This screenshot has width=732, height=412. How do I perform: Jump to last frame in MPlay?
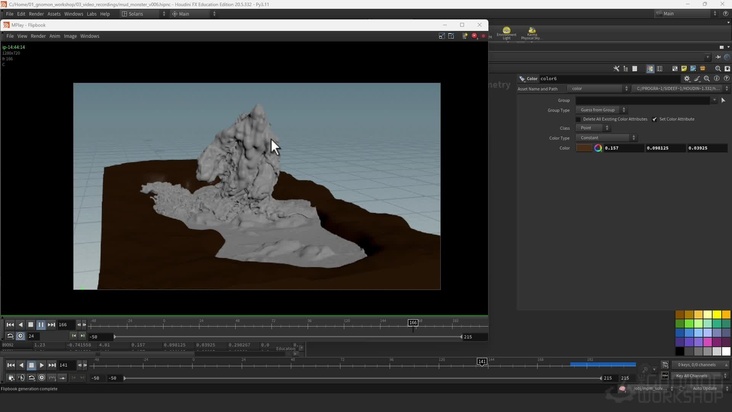(51, 324)
